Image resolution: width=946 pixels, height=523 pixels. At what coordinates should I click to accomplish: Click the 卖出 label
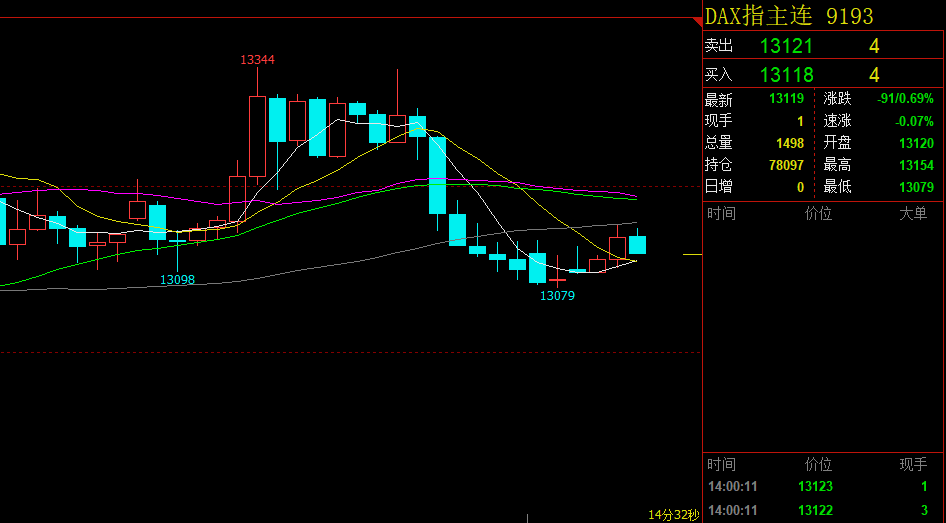pyautogui.click(x=719, y=46)
